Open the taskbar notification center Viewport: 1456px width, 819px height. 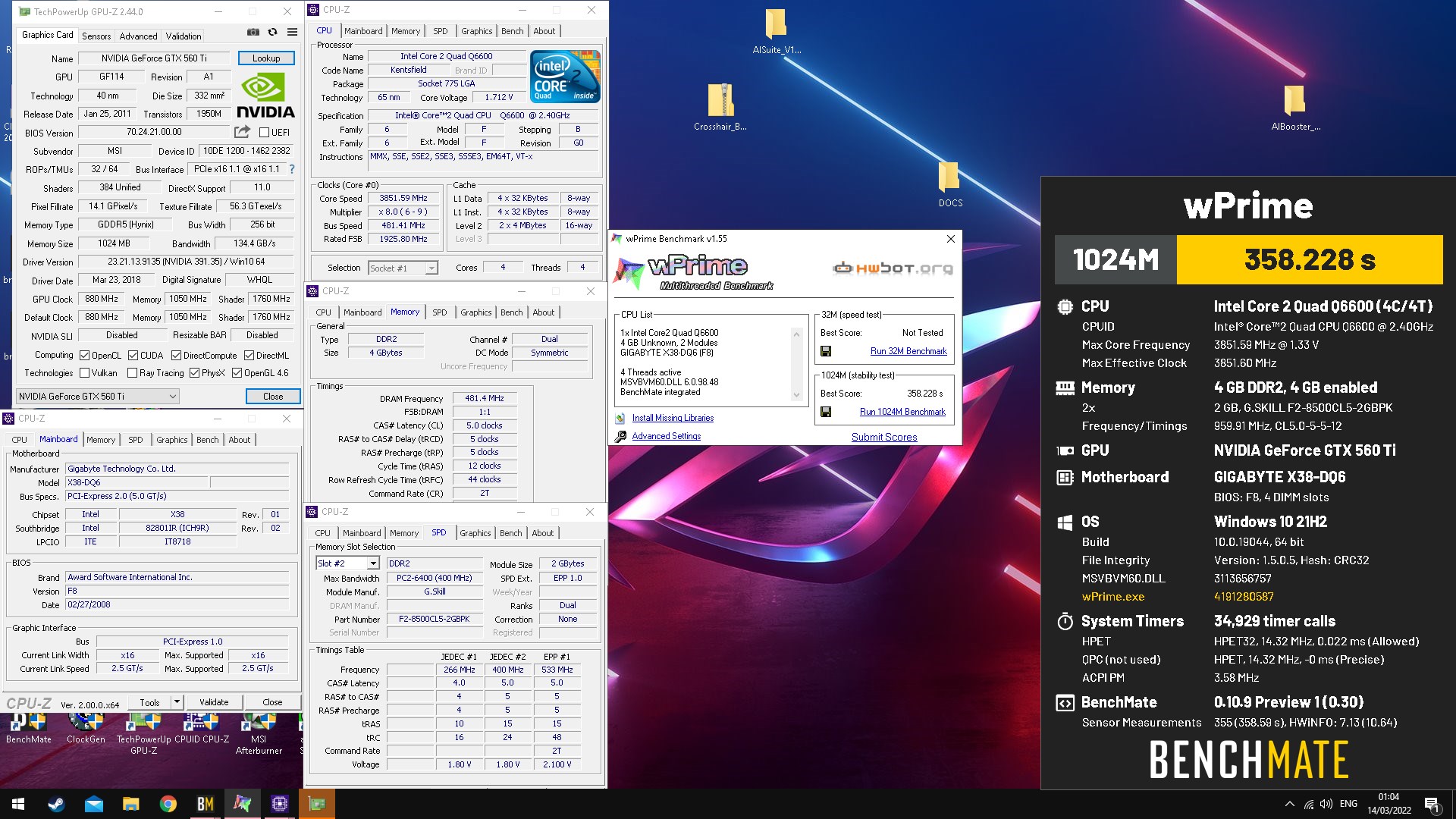click(1432, 804)
